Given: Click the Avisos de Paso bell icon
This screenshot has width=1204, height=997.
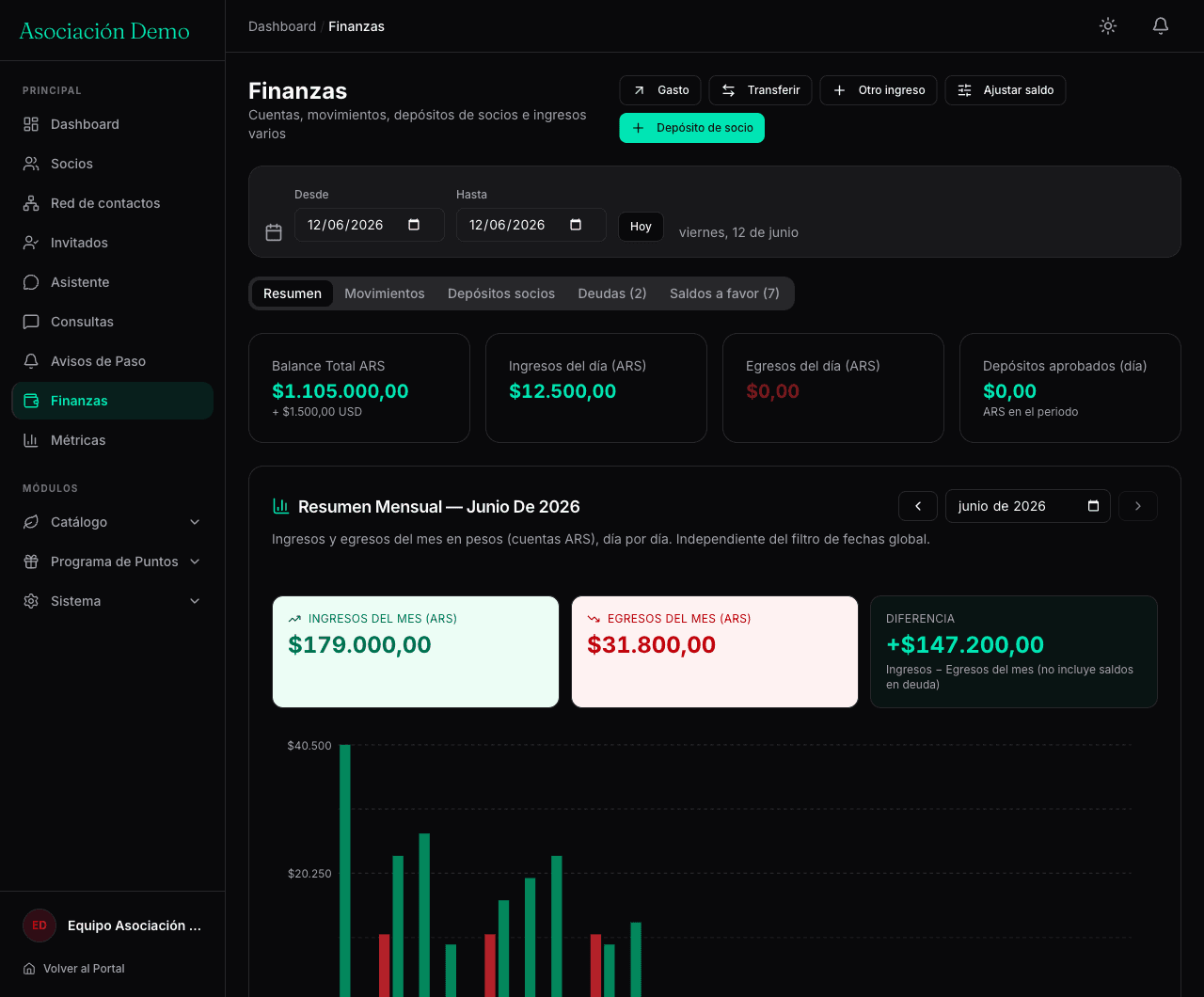Looking at the screenshot, I should point(31,361).
